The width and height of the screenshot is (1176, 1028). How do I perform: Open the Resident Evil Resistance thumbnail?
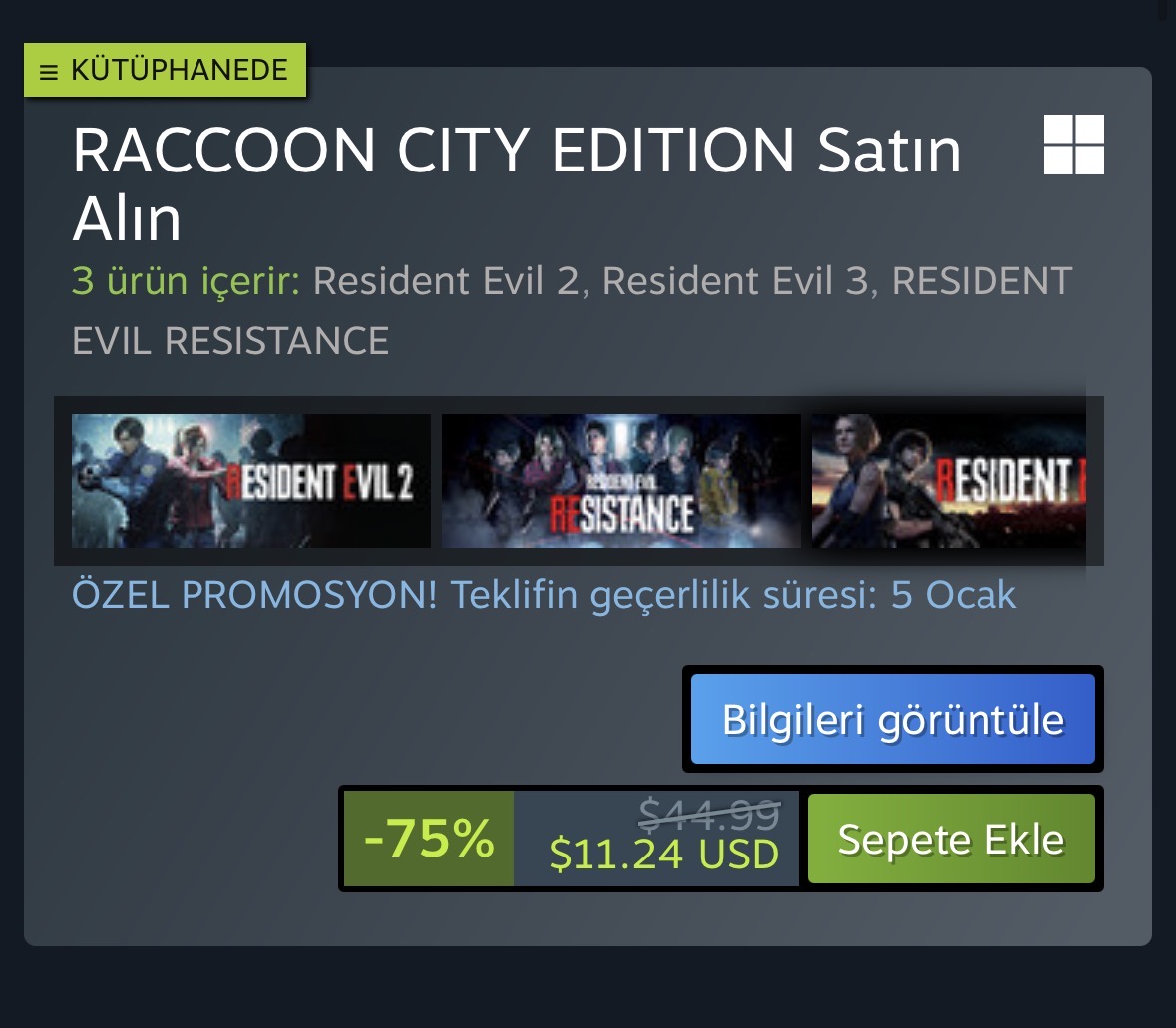coord(621,481)
